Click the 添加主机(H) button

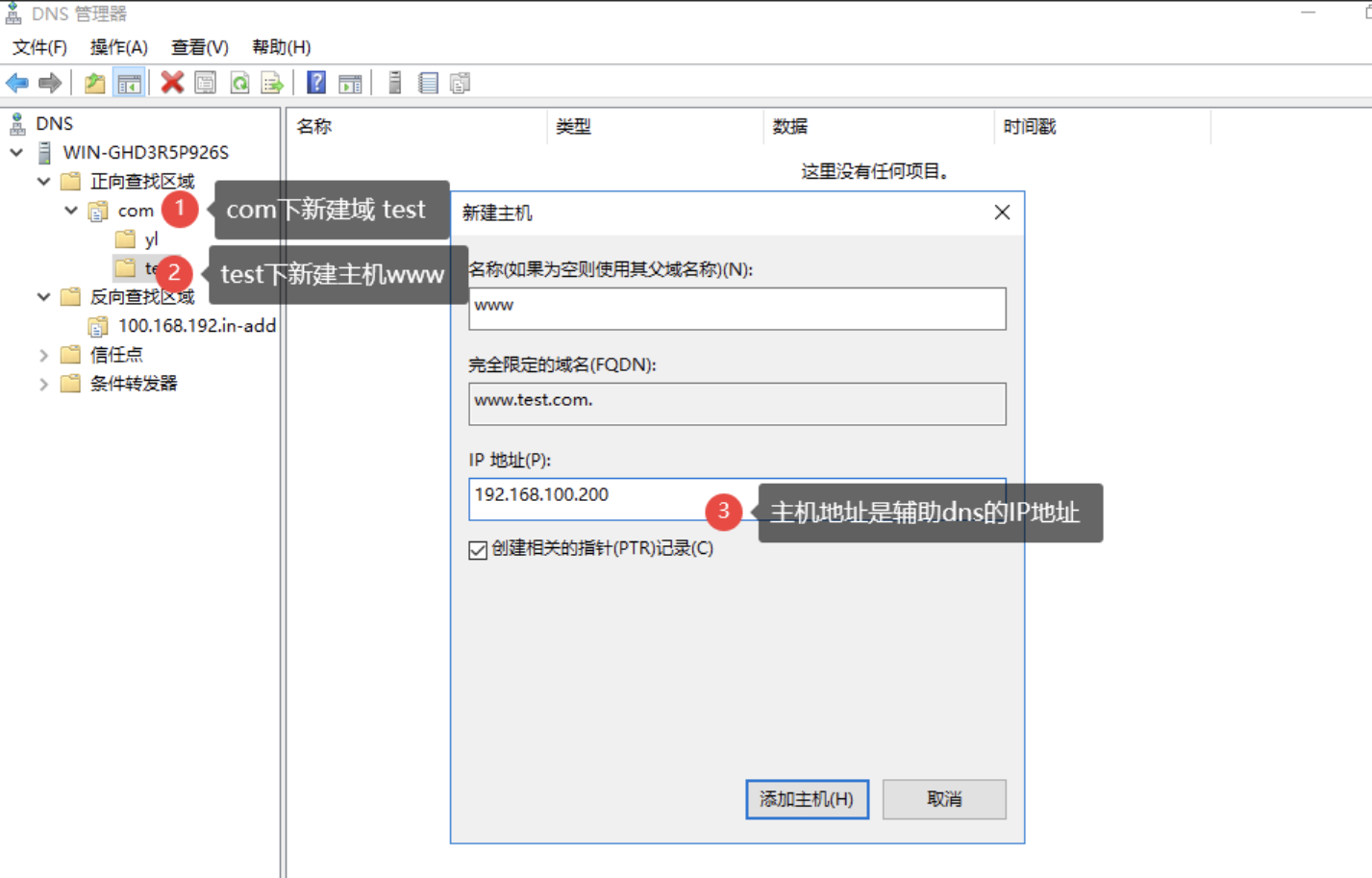coord(807,799)
